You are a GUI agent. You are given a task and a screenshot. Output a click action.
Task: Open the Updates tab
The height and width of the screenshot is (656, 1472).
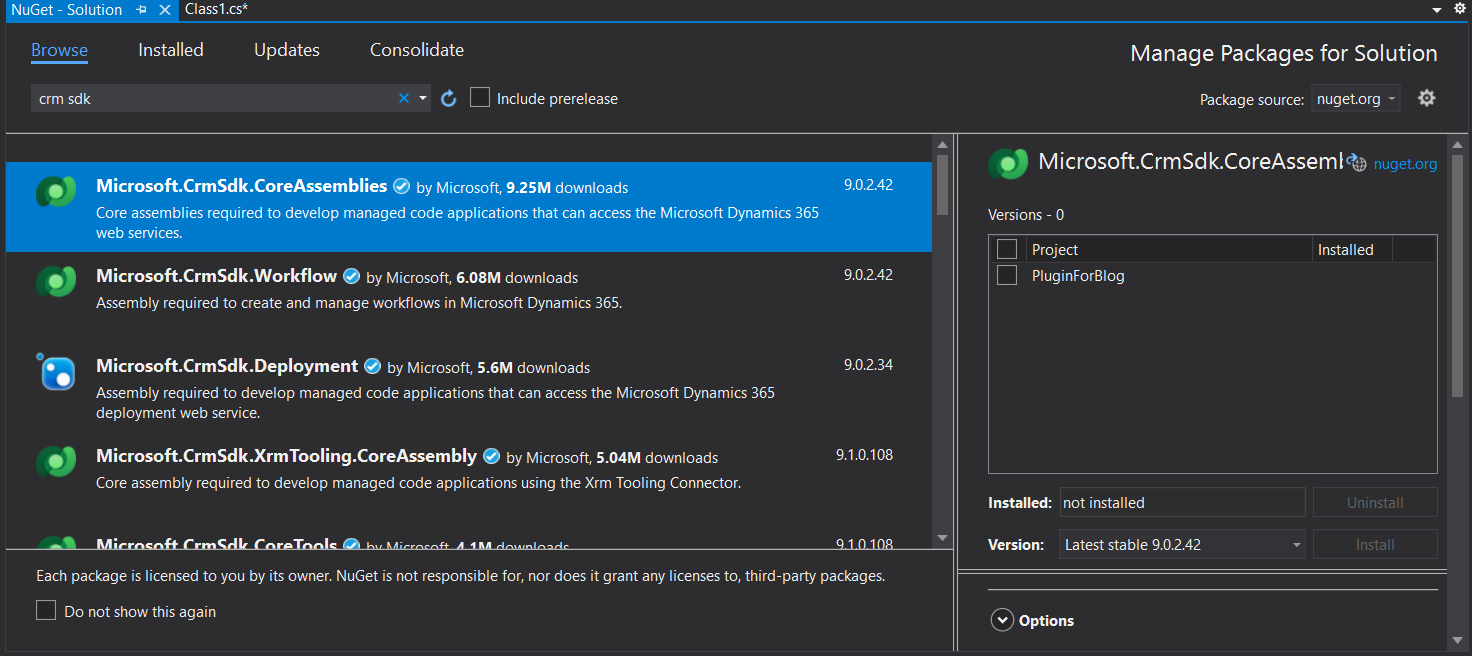(287, 50)
